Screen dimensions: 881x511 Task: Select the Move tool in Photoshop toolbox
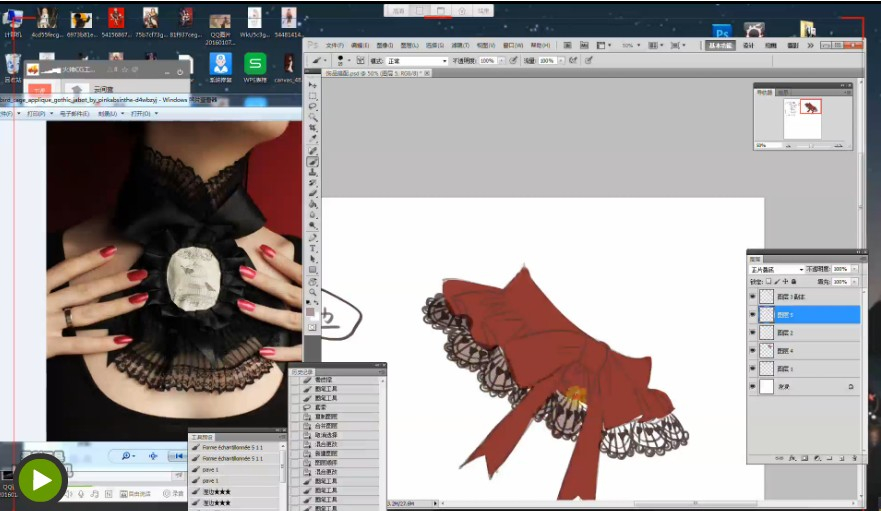pyautogui.click(x=312, y=85)
